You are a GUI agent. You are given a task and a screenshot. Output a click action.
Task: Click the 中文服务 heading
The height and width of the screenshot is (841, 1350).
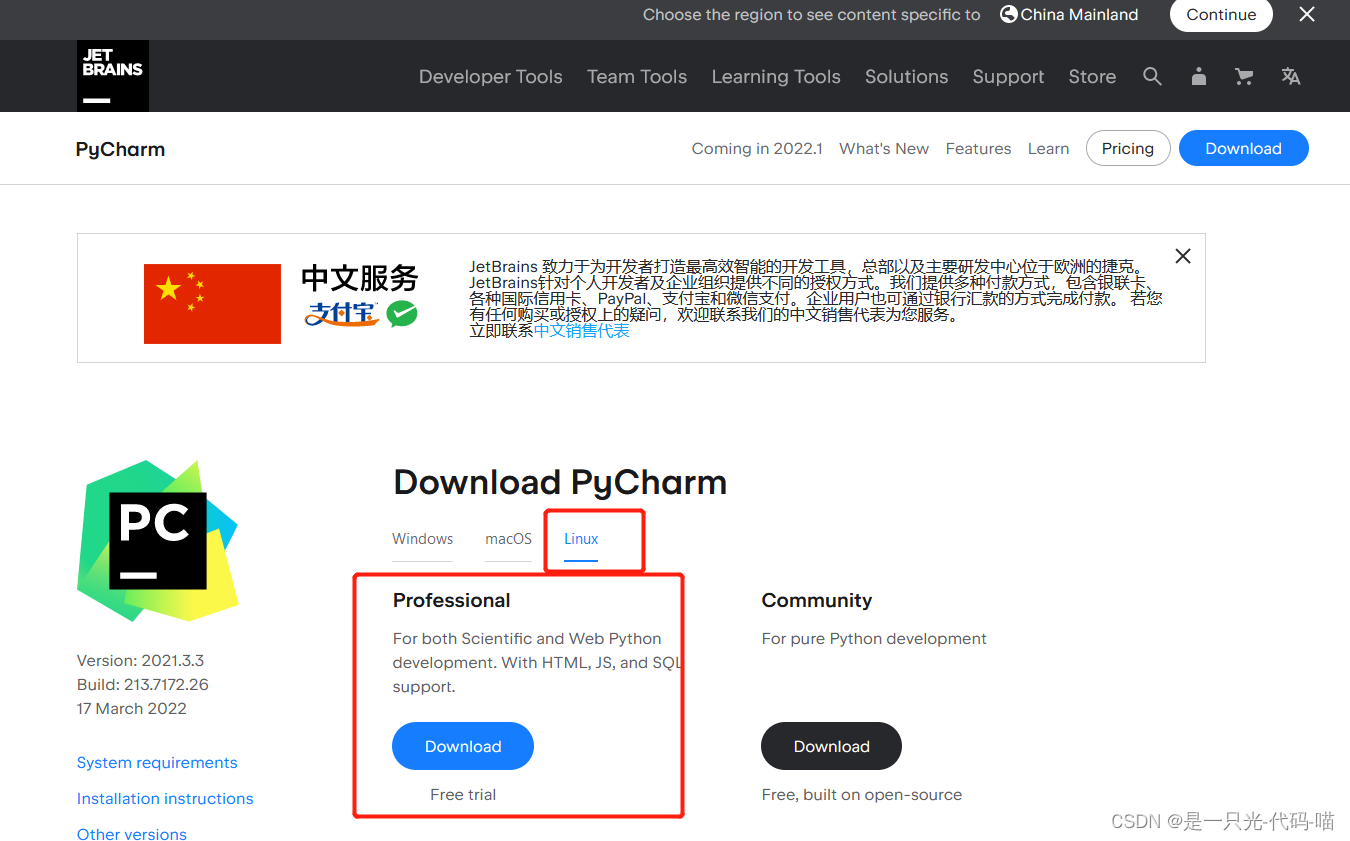360,277
